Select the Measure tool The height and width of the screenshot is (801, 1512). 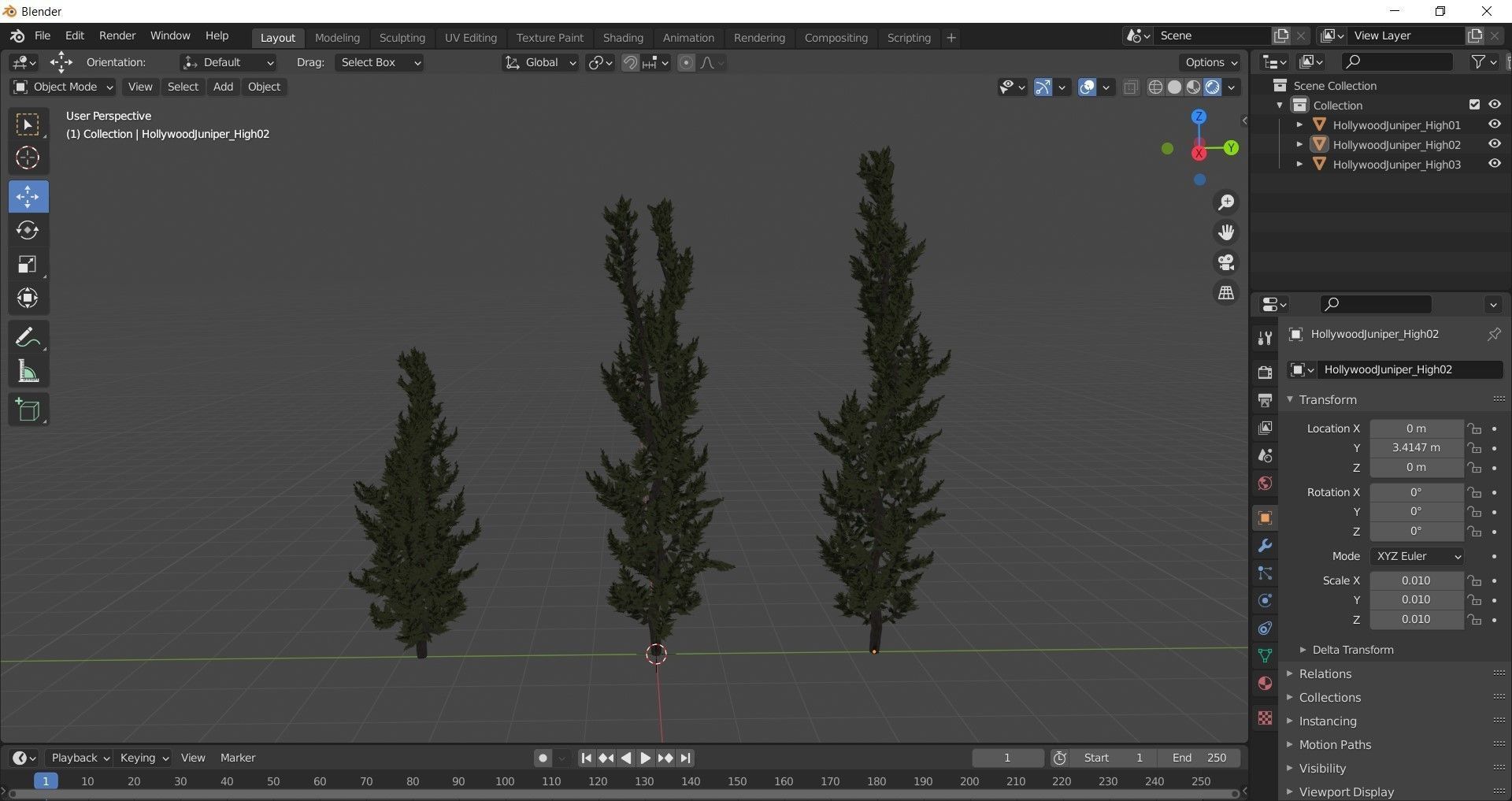[28, 371]
